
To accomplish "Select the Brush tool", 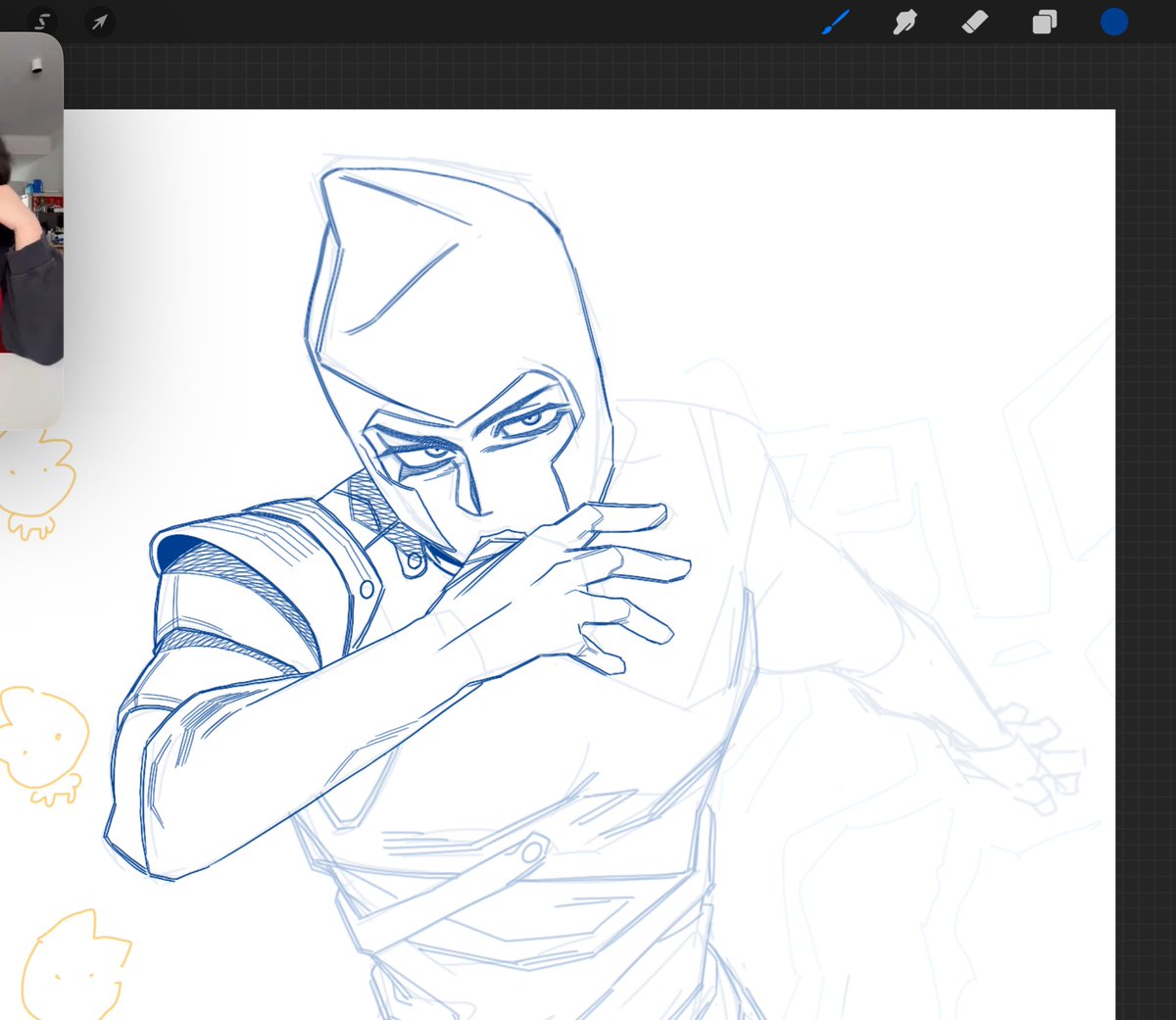I will click(835, 22).
